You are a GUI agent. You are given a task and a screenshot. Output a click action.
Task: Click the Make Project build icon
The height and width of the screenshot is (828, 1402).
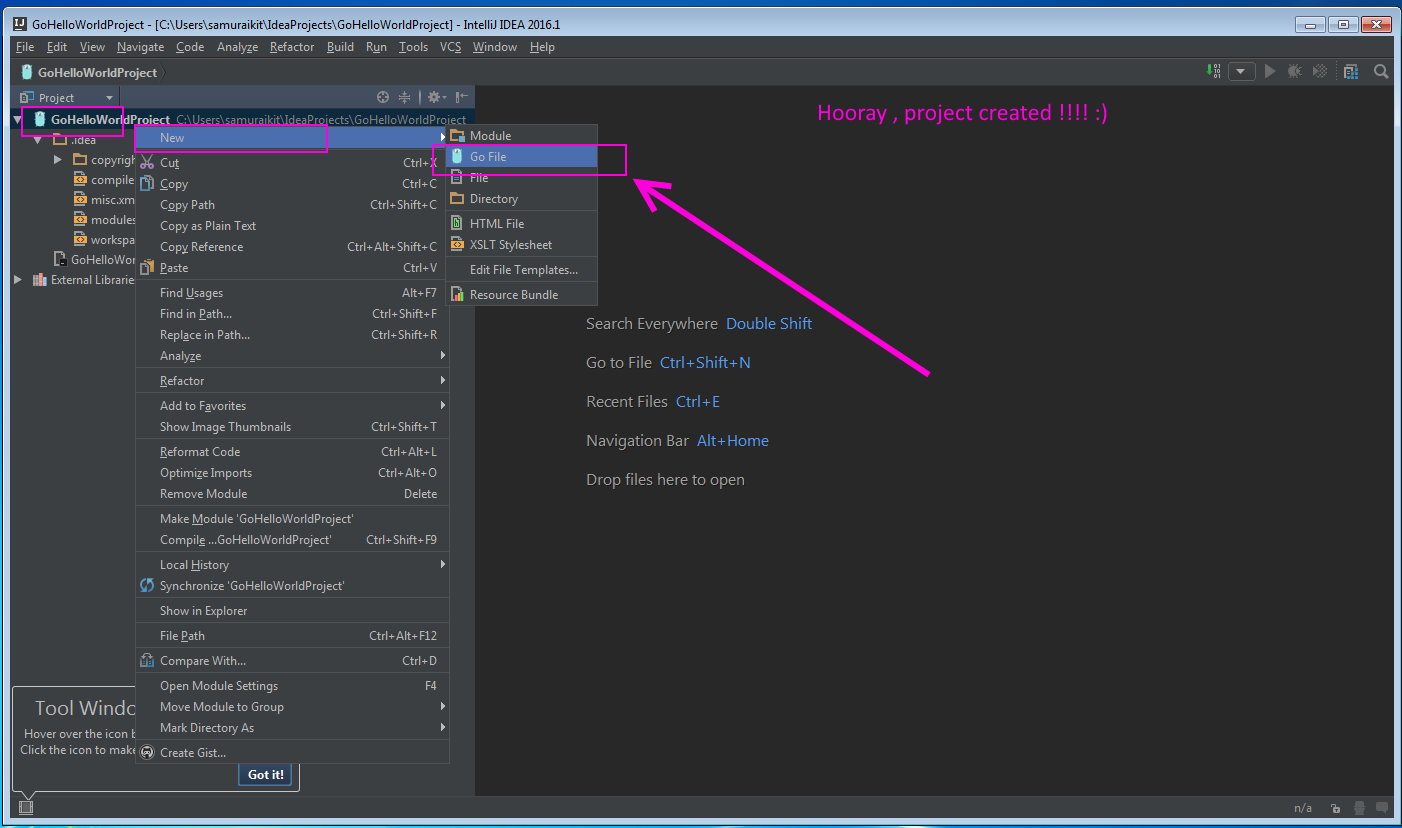[x=1213, y=71]
